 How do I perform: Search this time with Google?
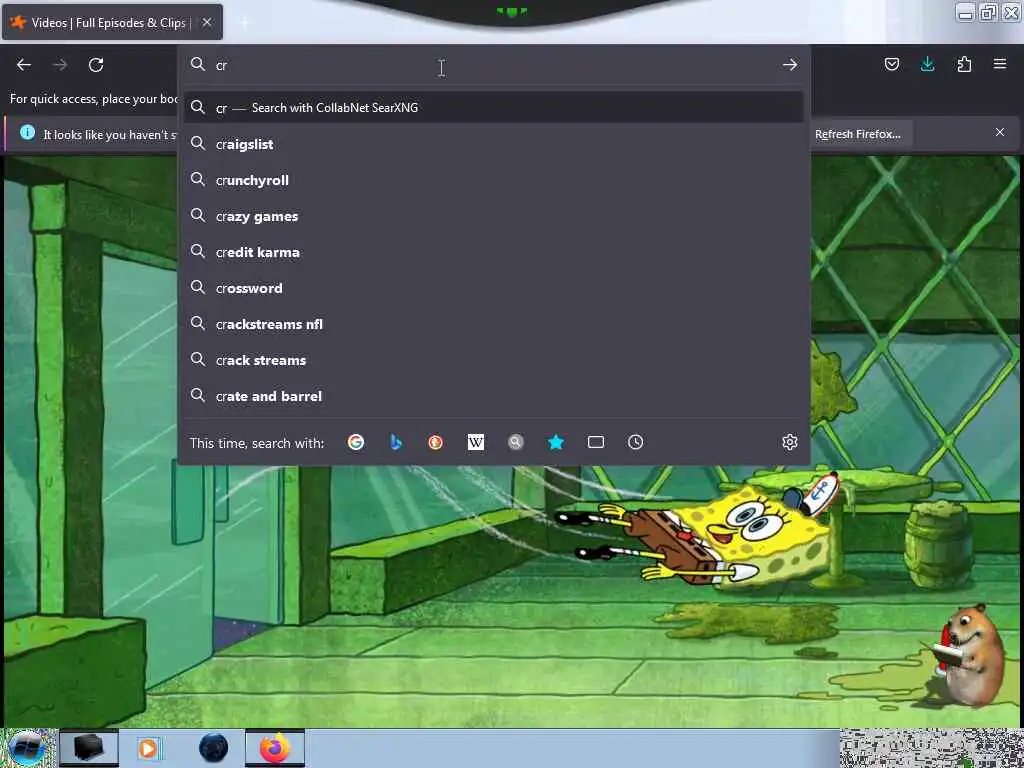pos(356,443)
